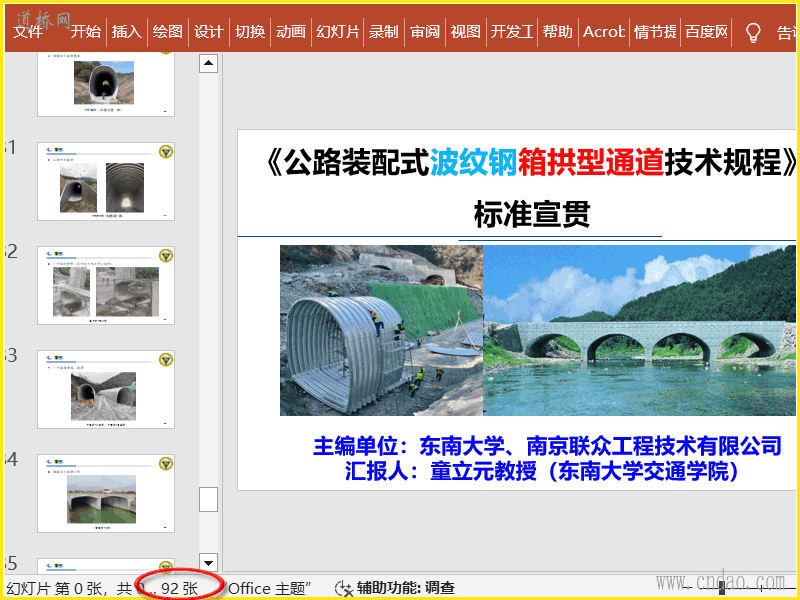Select the 幻灯片 show tab
Image resolution: width=800 pixels, height=600 pixels.
point(337,32)
